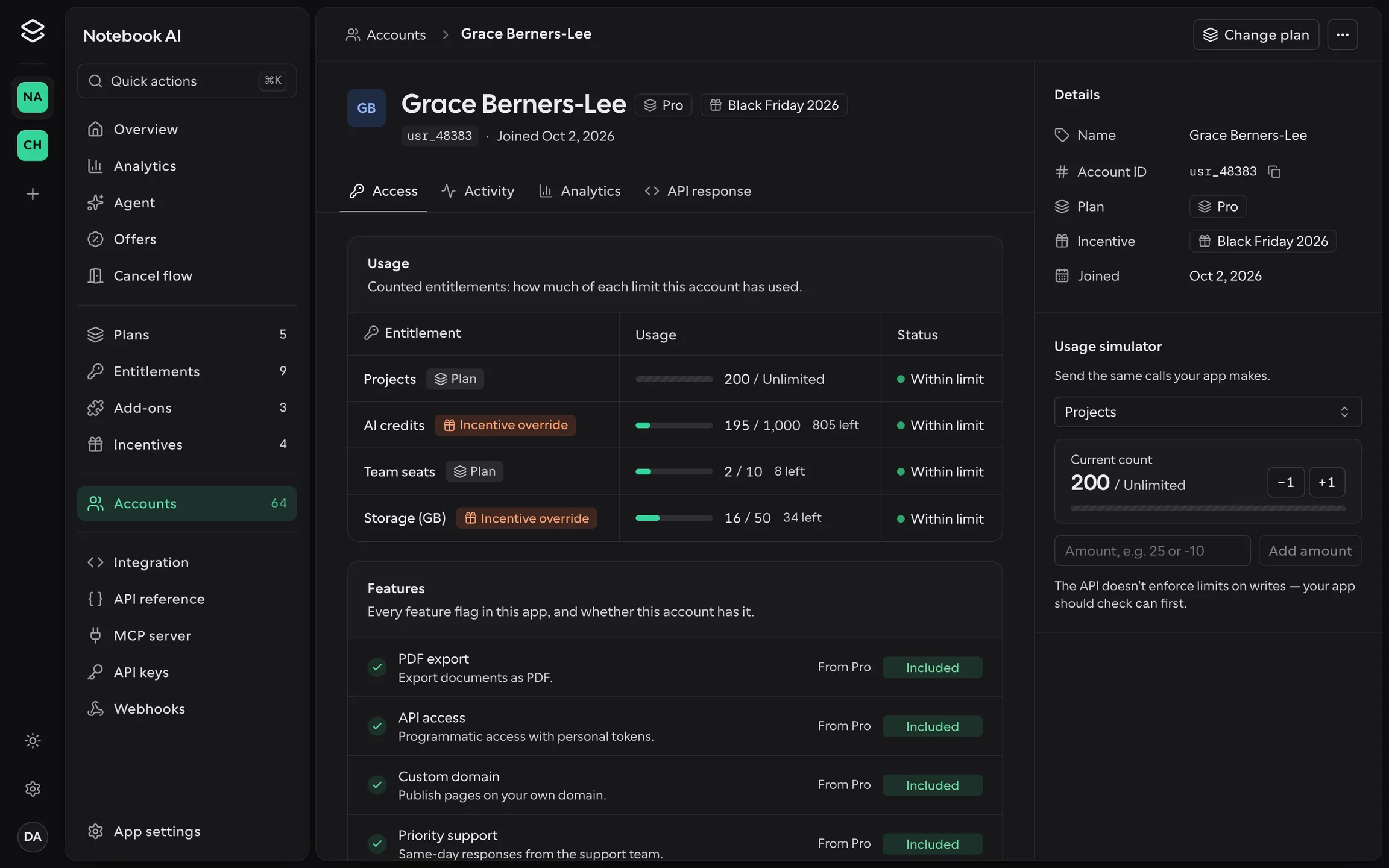Open App settings at the sidebar bottom

click(187, 832)
